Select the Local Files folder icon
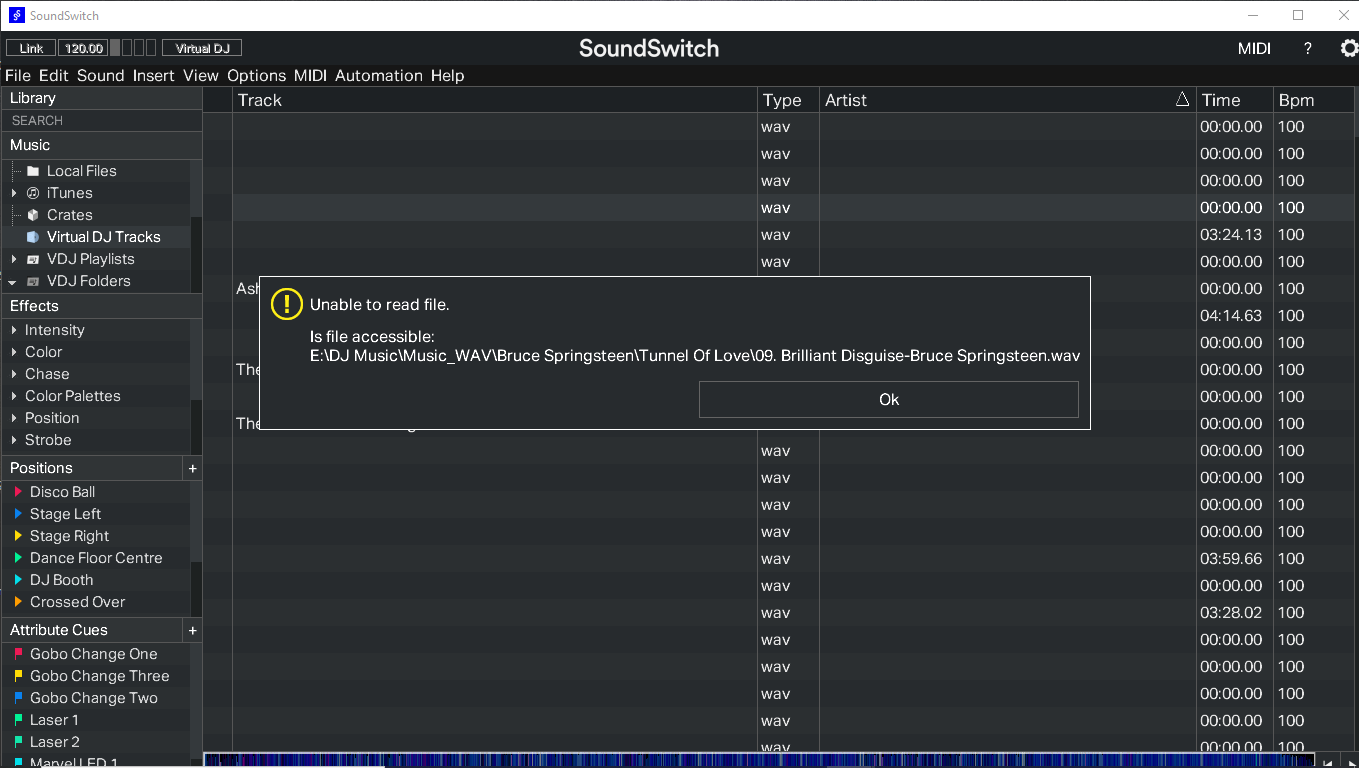The height and width of the screenshot is (768, 1359). point(33,171)
